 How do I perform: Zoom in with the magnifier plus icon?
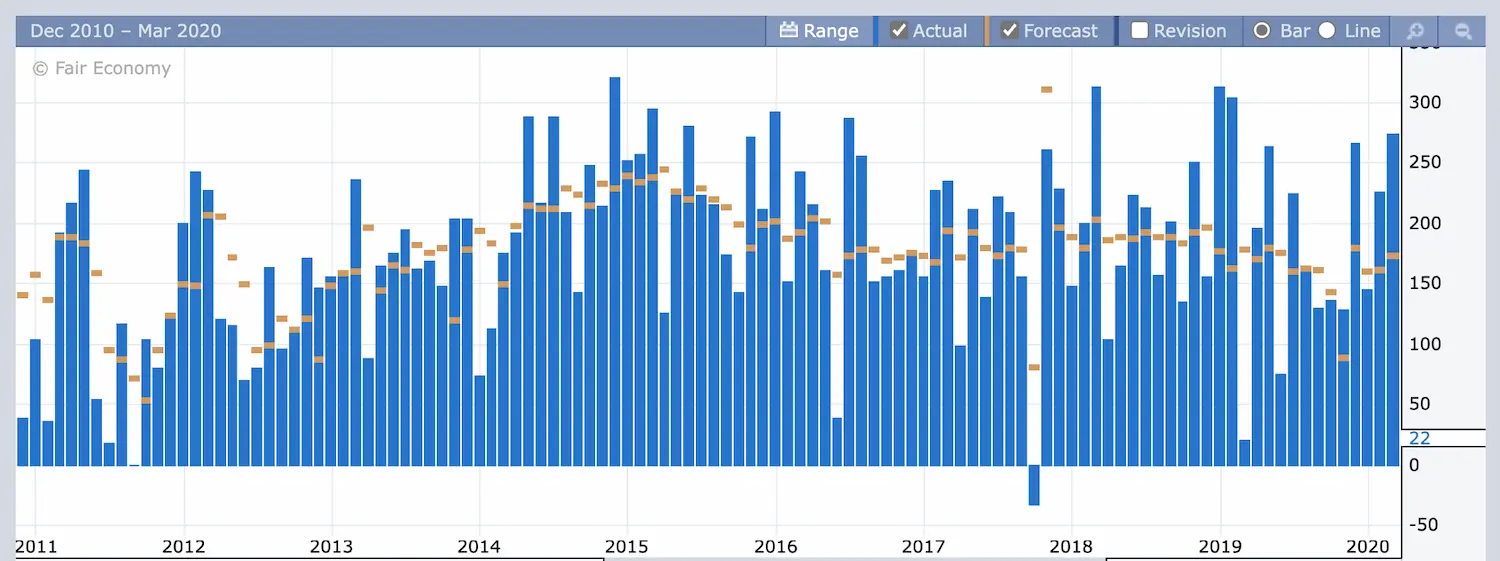(1415, 31)
